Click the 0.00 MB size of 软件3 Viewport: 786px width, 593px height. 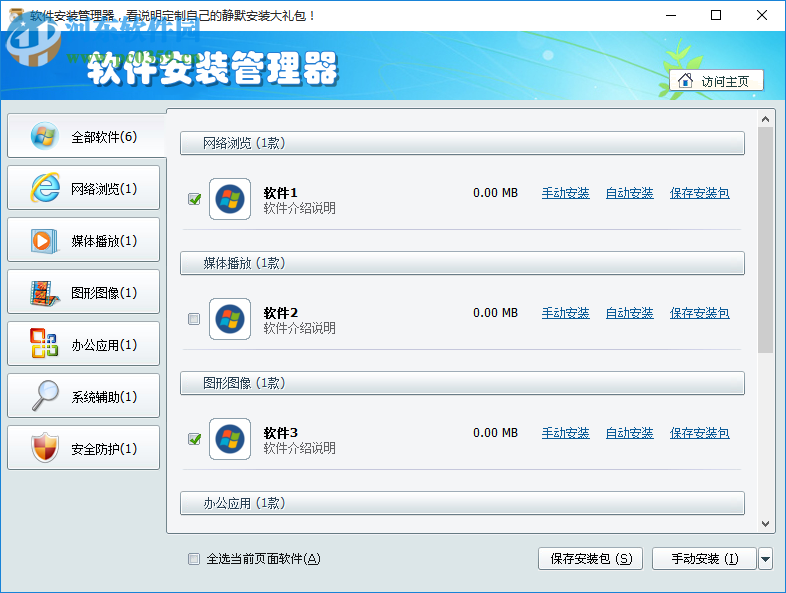[x=495, y=433]
